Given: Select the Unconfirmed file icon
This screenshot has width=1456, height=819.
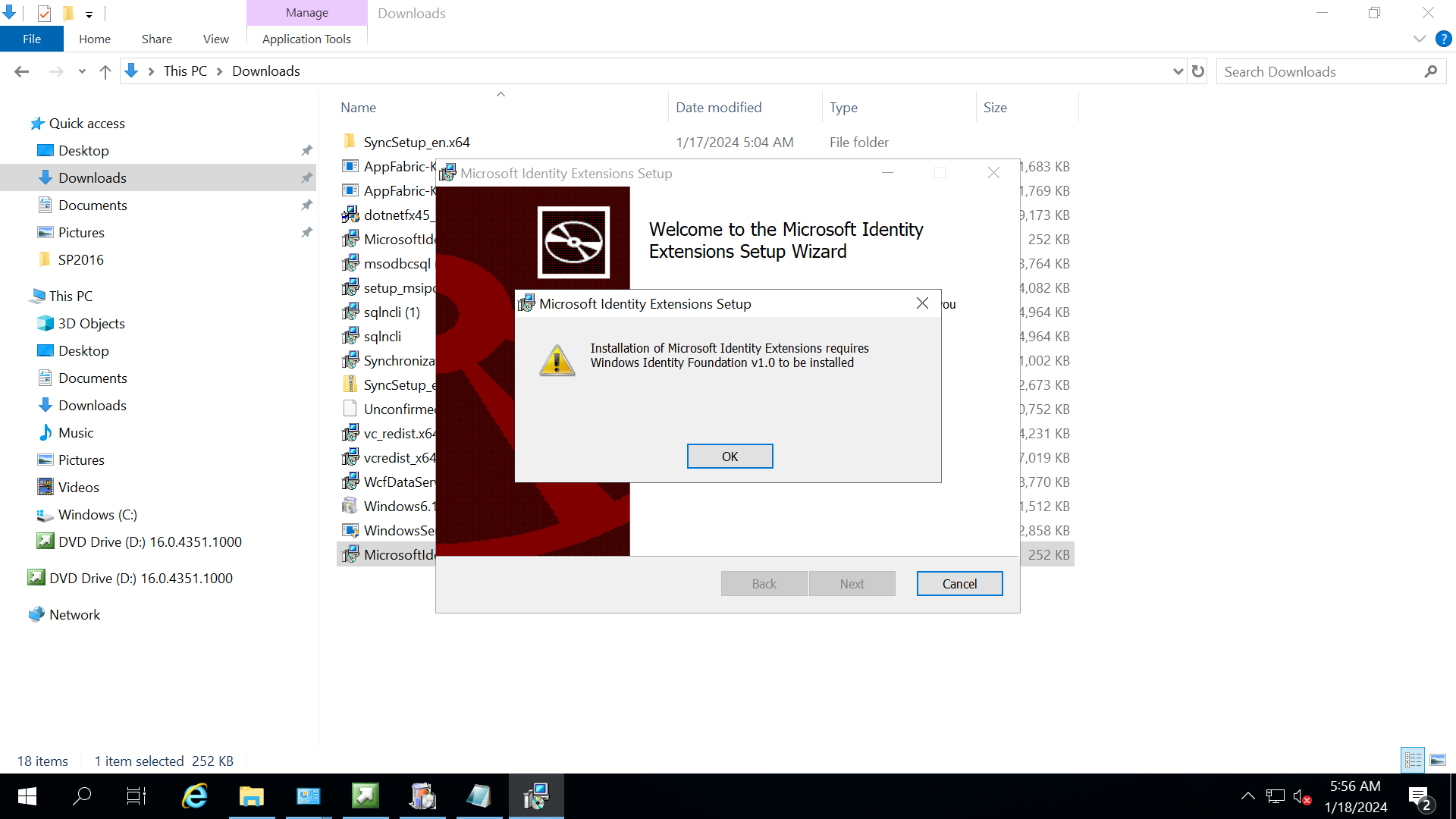Looking at the screenshot, I should point(350,409).
